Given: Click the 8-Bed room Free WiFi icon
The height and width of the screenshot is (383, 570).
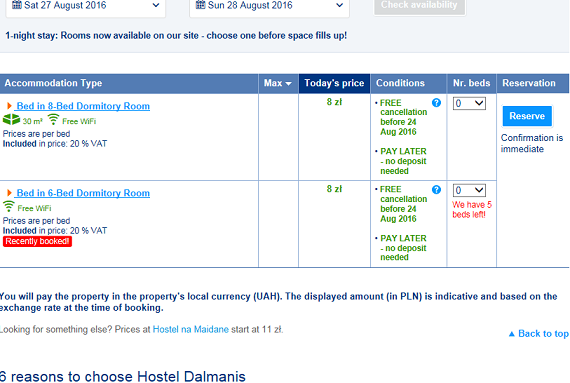Looking at the screenshot, I should (53, 119).
